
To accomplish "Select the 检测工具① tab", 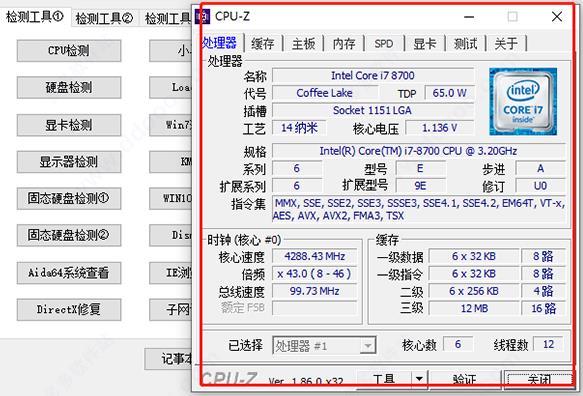I will (x=35, y=17).
